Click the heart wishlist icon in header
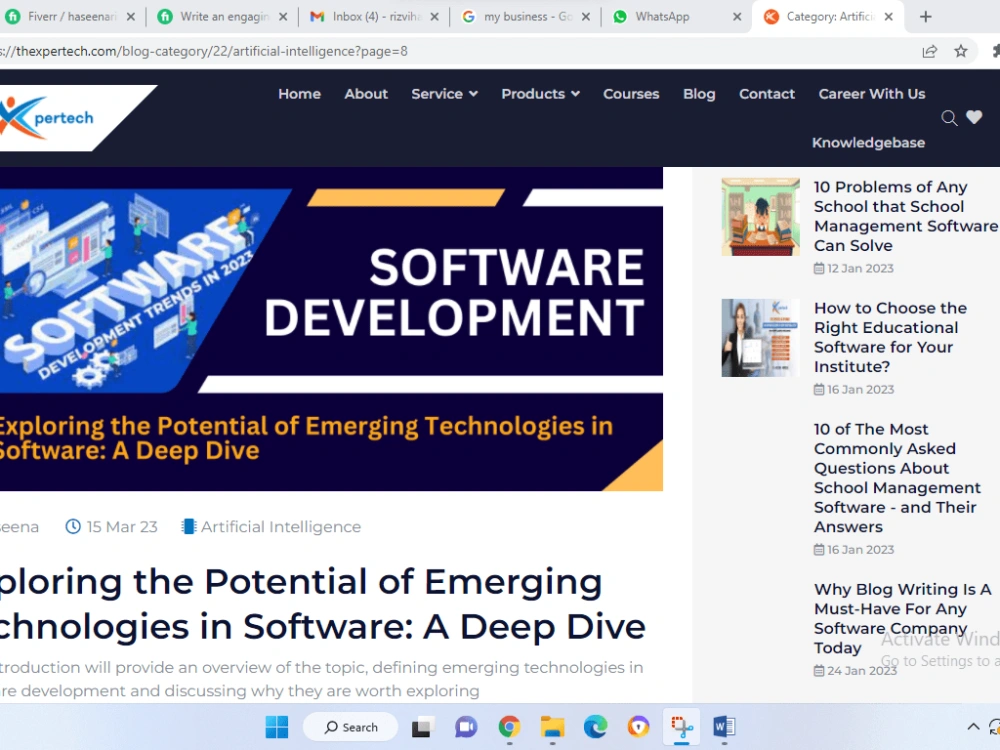Viewport: 1000px width, 750px height. [974, 117]
